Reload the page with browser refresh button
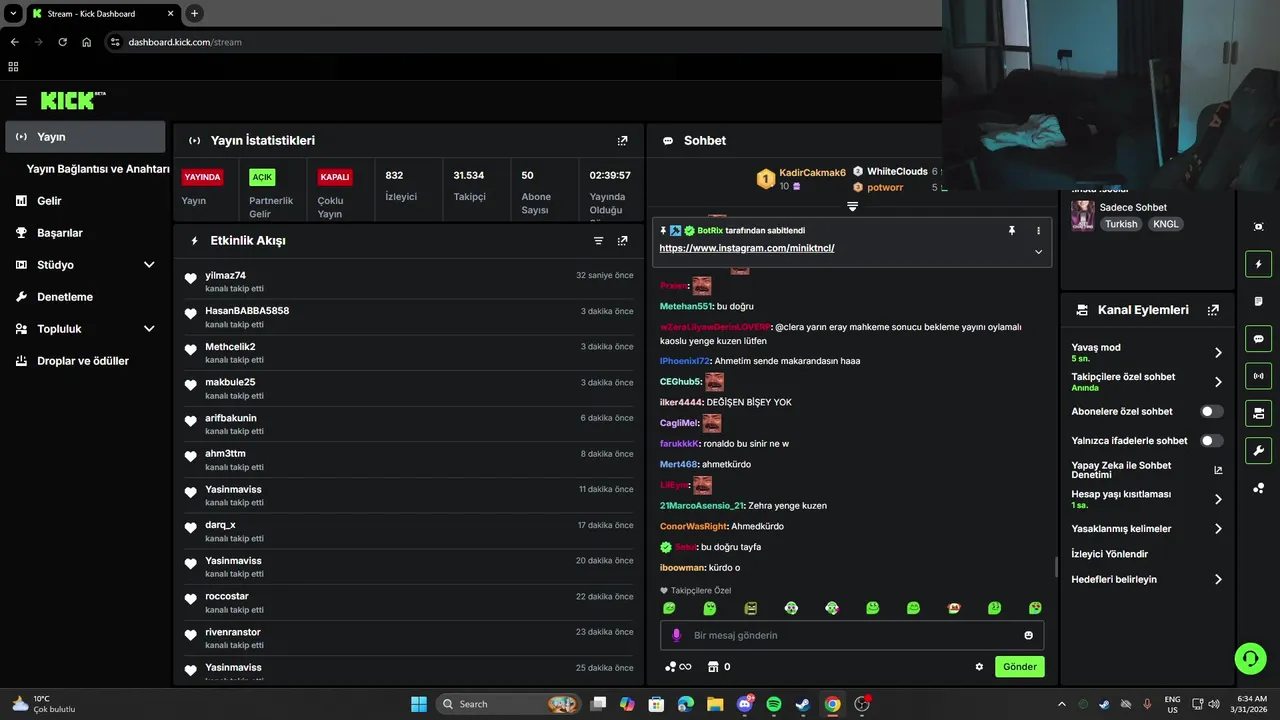 [62, 42]
